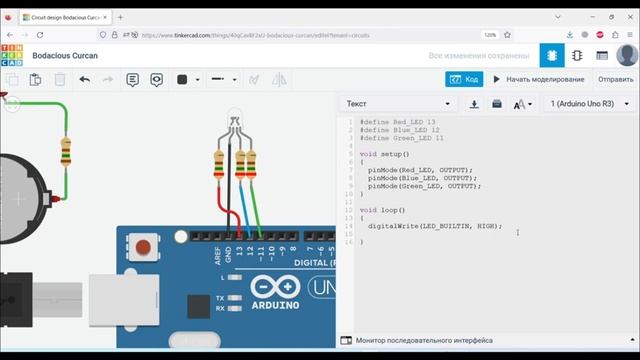The image size is (640, 360).
Task: Click Начать моделирование to start simulation
Action: 539,79
